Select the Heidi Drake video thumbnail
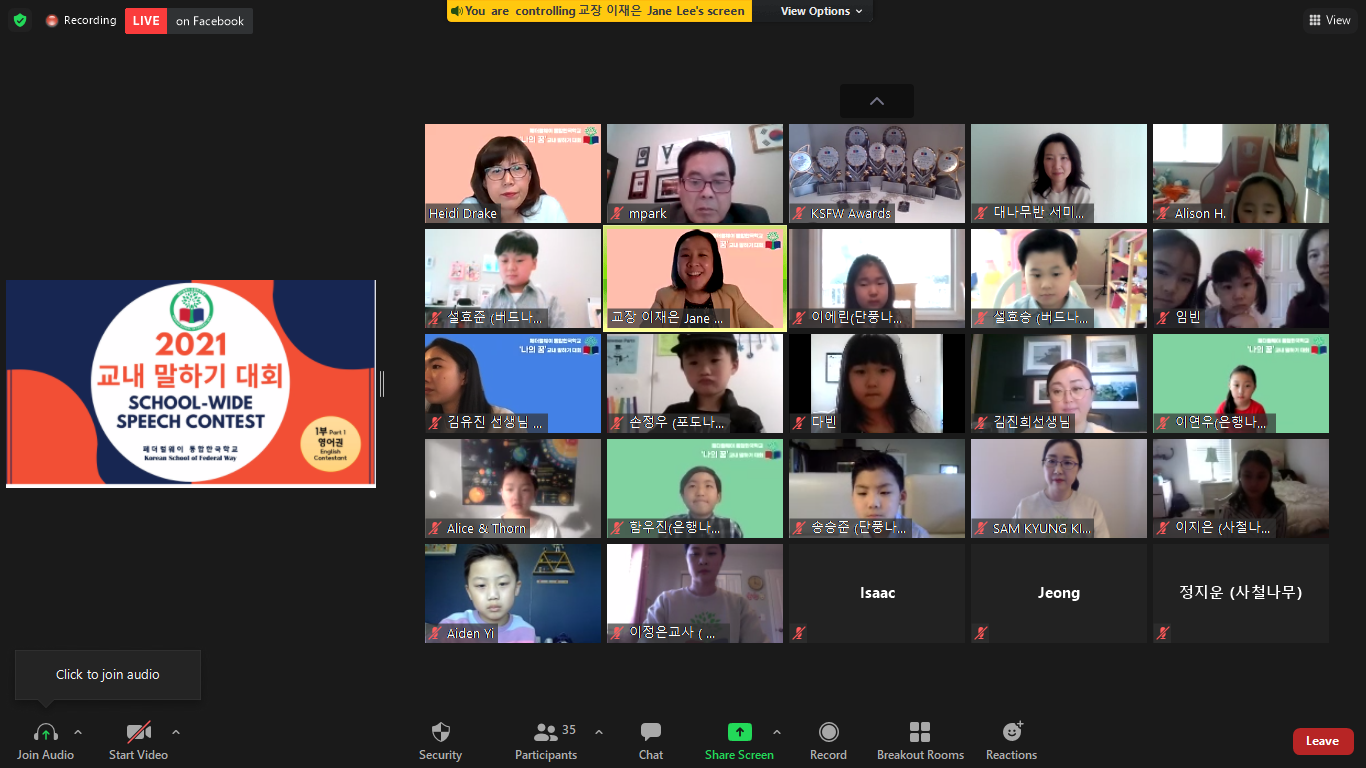The height and width of the screenshot is (768, 1366). pyautogui.click(x=513, y=173)
